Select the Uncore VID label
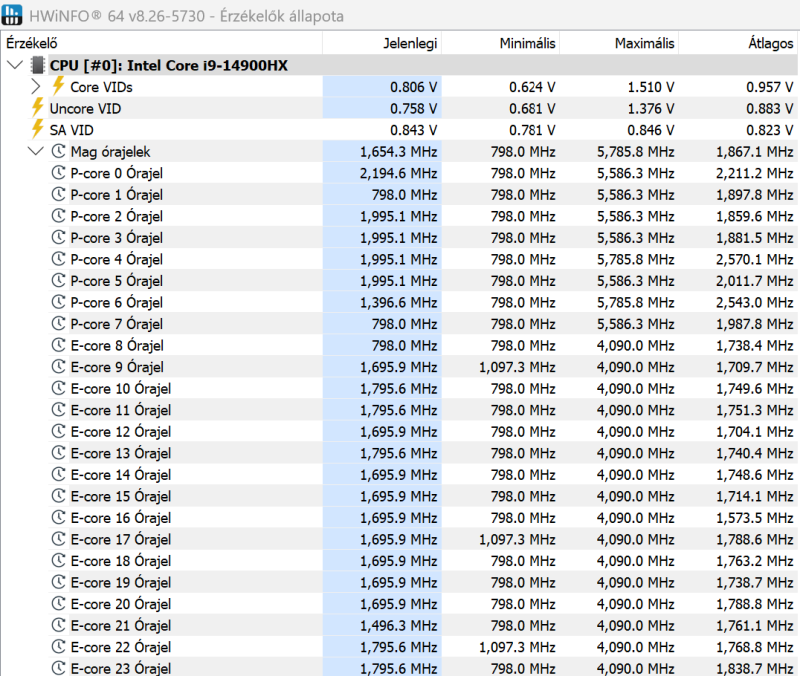Image resolution: width=800 pixels, height=676 pixels. click(85, 109)
